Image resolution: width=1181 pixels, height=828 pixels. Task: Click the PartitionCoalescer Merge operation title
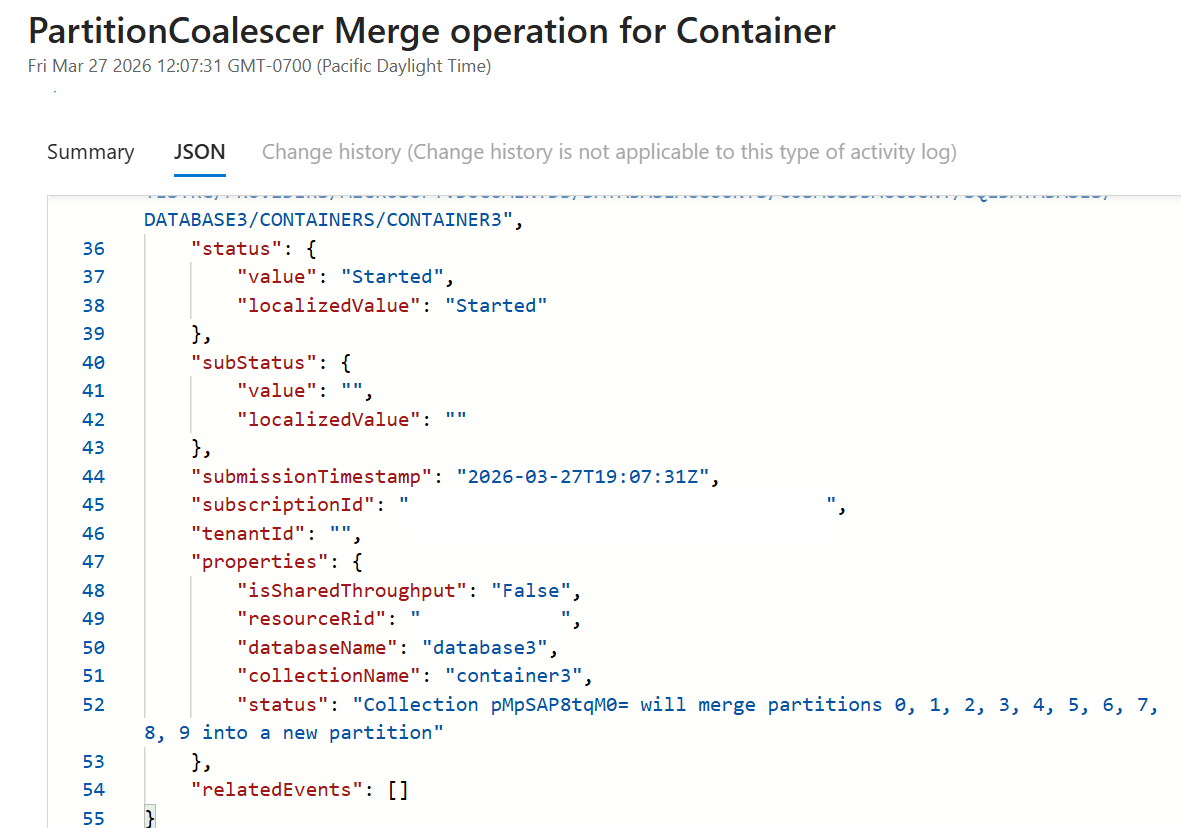tap(432, 32)
